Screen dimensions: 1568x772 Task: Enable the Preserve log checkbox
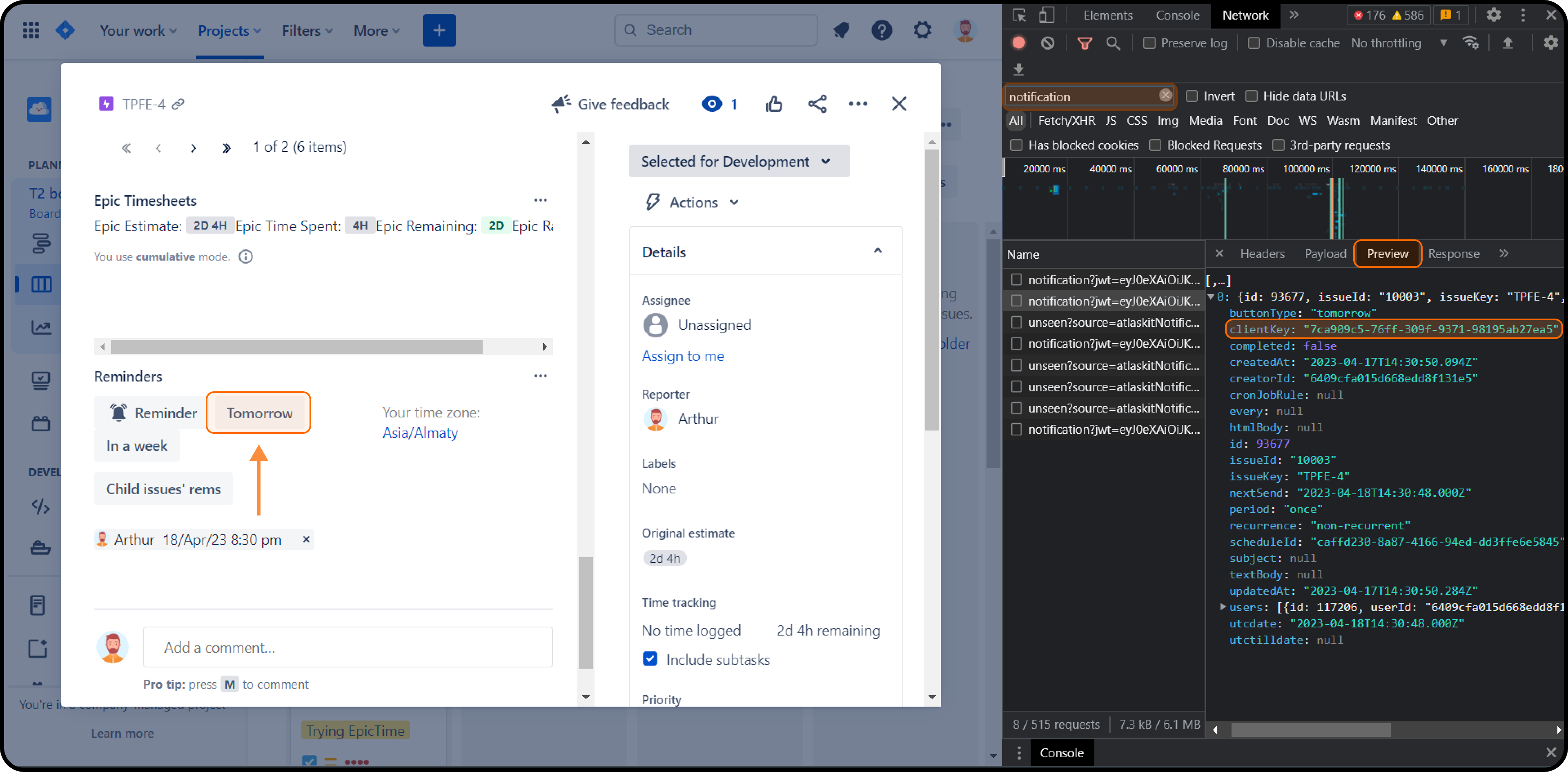(1149, 43)
